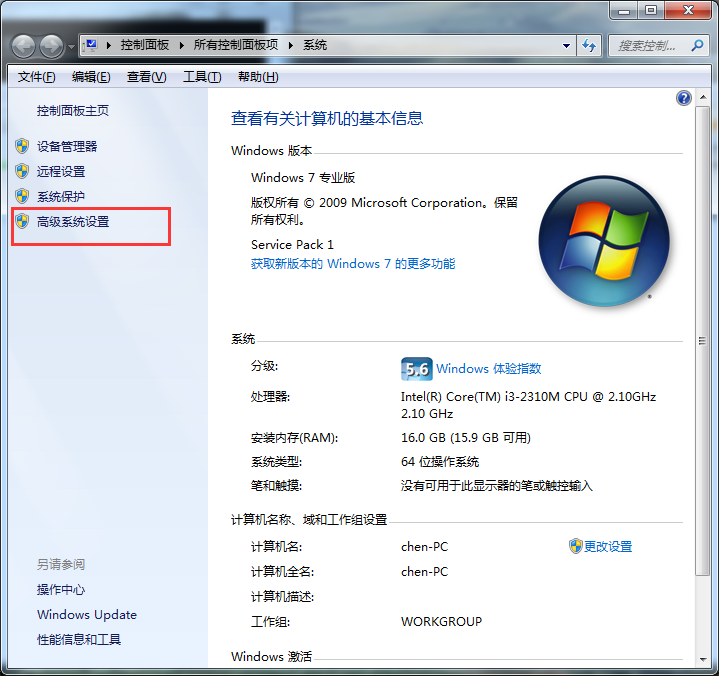Open Windows 体验指数 link
Viewport: 719px width, 676px height.
(488, 369)
